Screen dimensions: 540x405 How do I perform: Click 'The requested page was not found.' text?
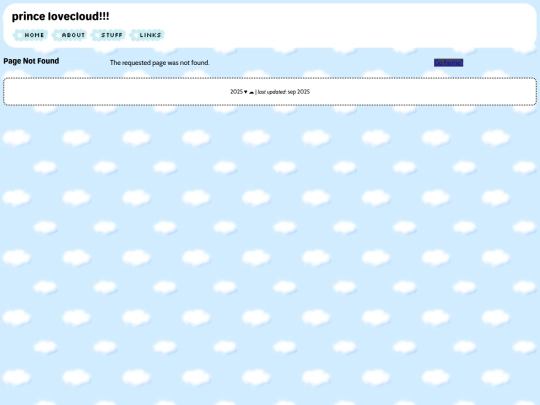pos(159,63)
